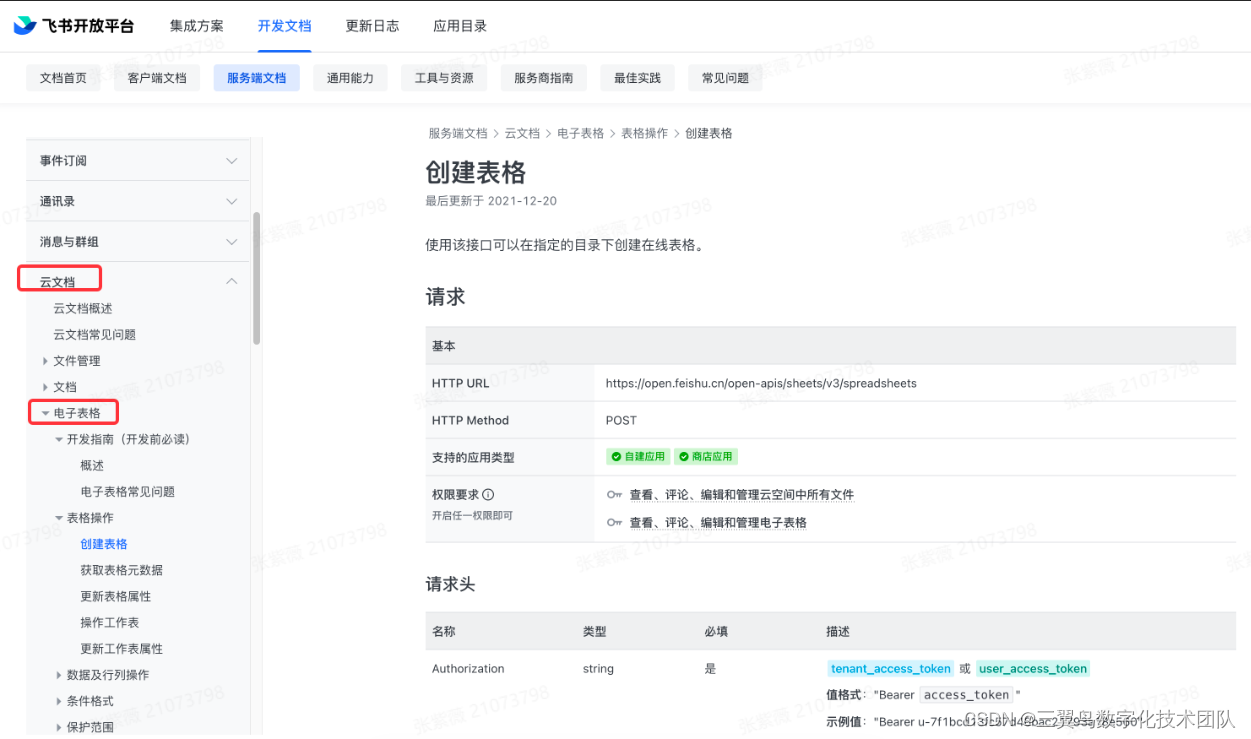1251x739 pixels.
Task: Click the 云文档 breadcrumb link
Action: tap(522, 133)
